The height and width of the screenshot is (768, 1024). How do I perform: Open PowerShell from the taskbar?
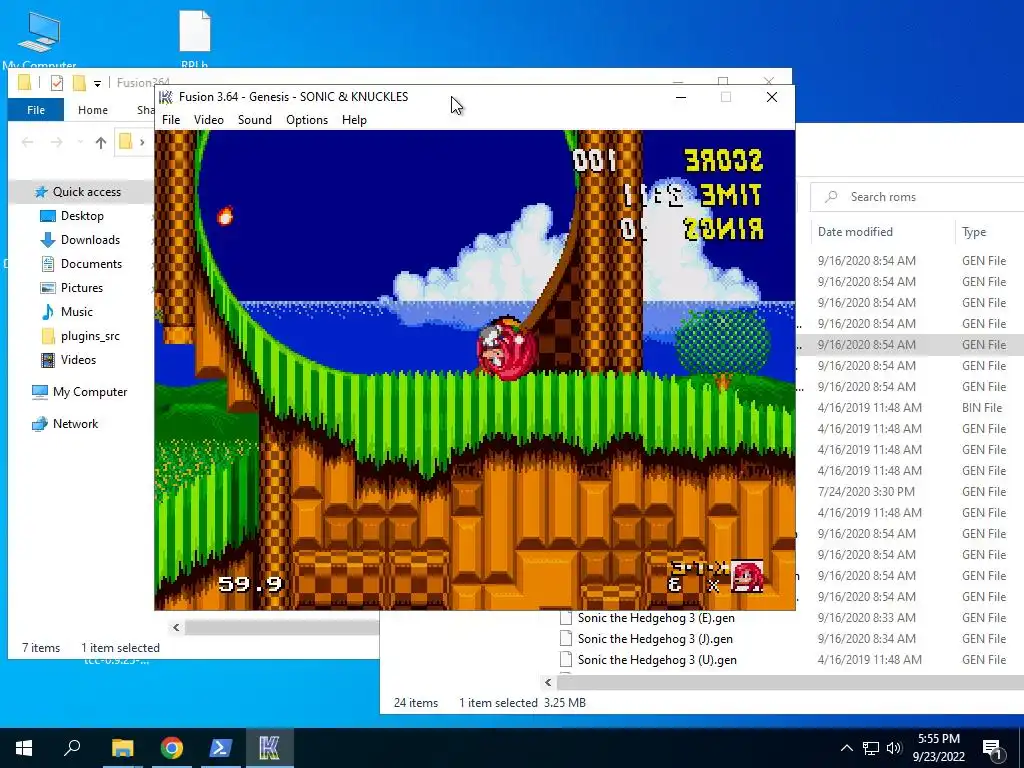pyautogui.click(x=221, y=748)
